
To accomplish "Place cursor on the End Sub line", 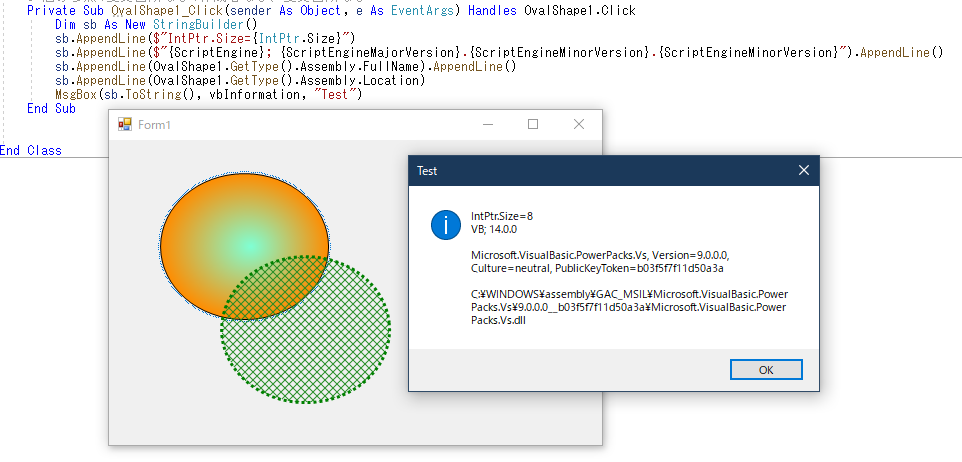I will [51, 109].
